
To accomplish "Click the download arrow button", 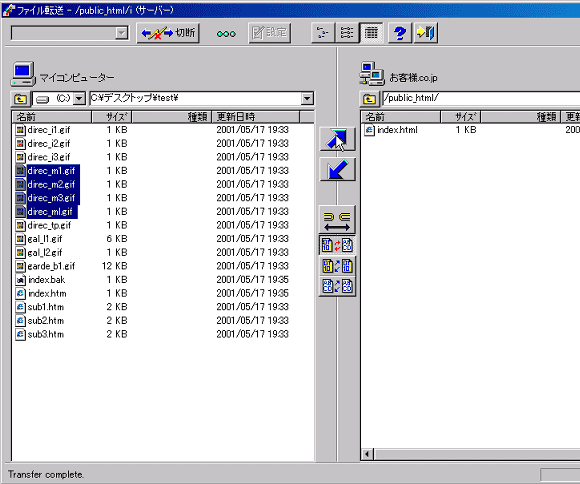I will pyautogui.click(x=337, y=169).
